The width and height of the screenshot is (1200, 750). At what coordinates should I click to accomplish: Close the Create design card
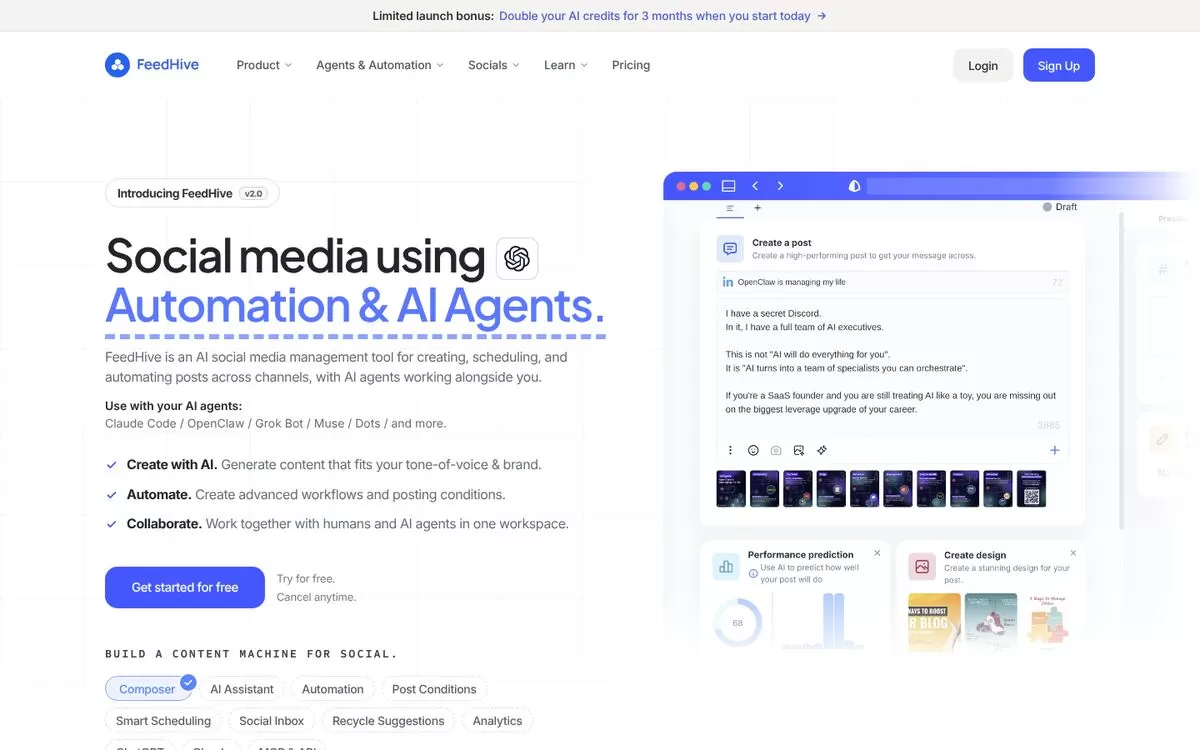1073,553
